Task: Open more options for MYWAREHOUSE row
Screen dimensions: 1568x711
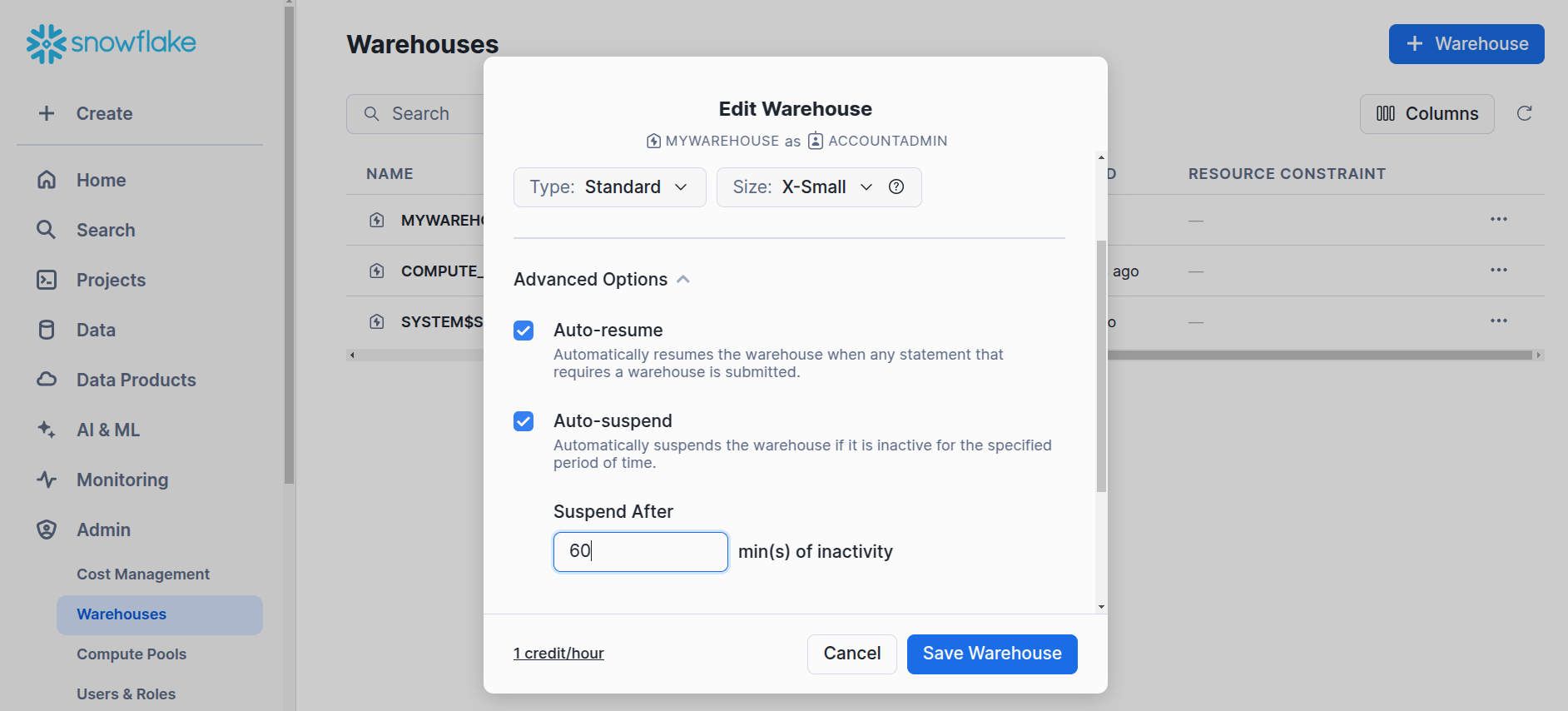Action: [1499, 219]
